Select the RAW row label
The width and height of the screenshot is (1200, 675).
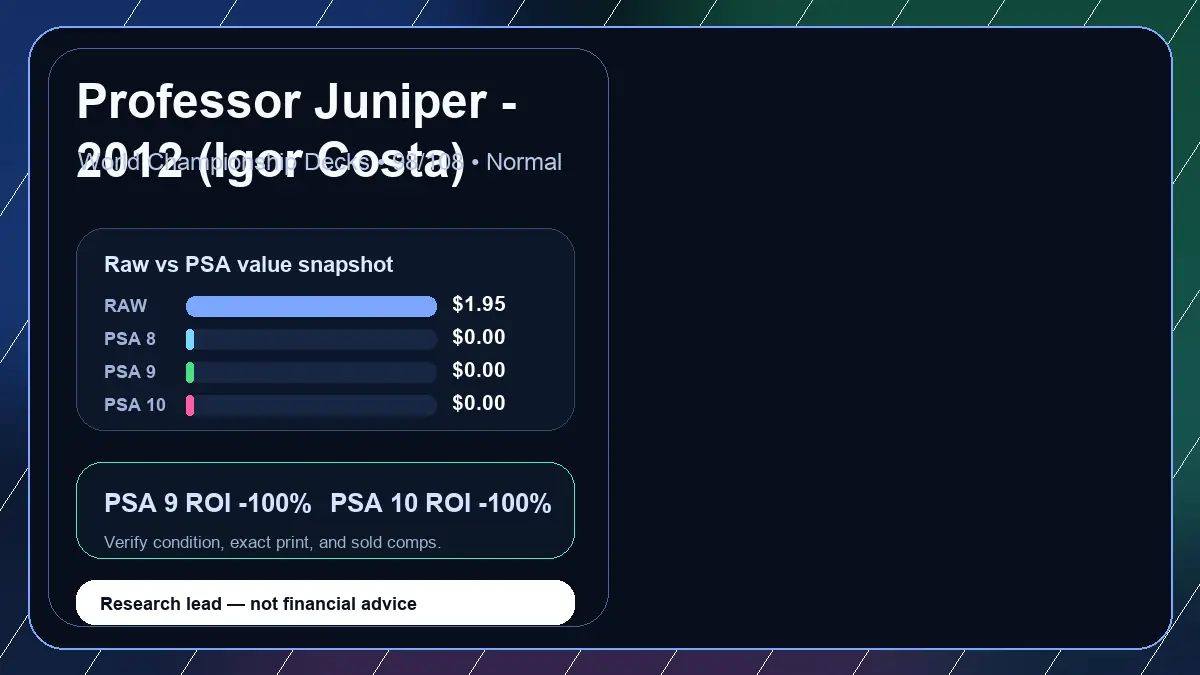coord(126,306)
